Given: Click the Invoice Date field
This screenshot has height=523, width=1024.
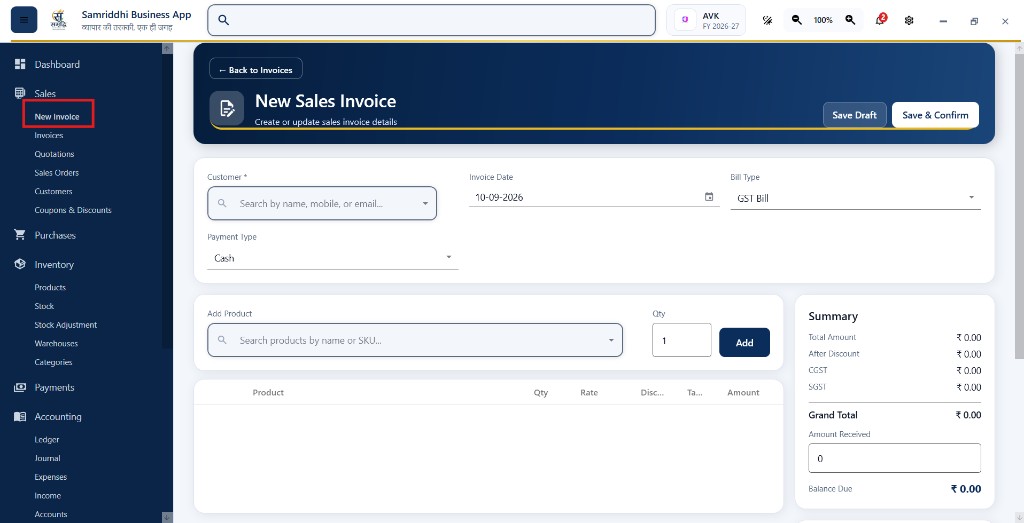Looking at the screenshot, I should pos(594,197).
